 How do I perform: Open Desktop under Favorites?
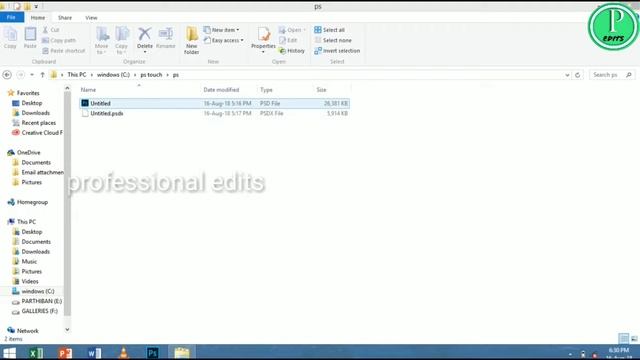point(27,103)
